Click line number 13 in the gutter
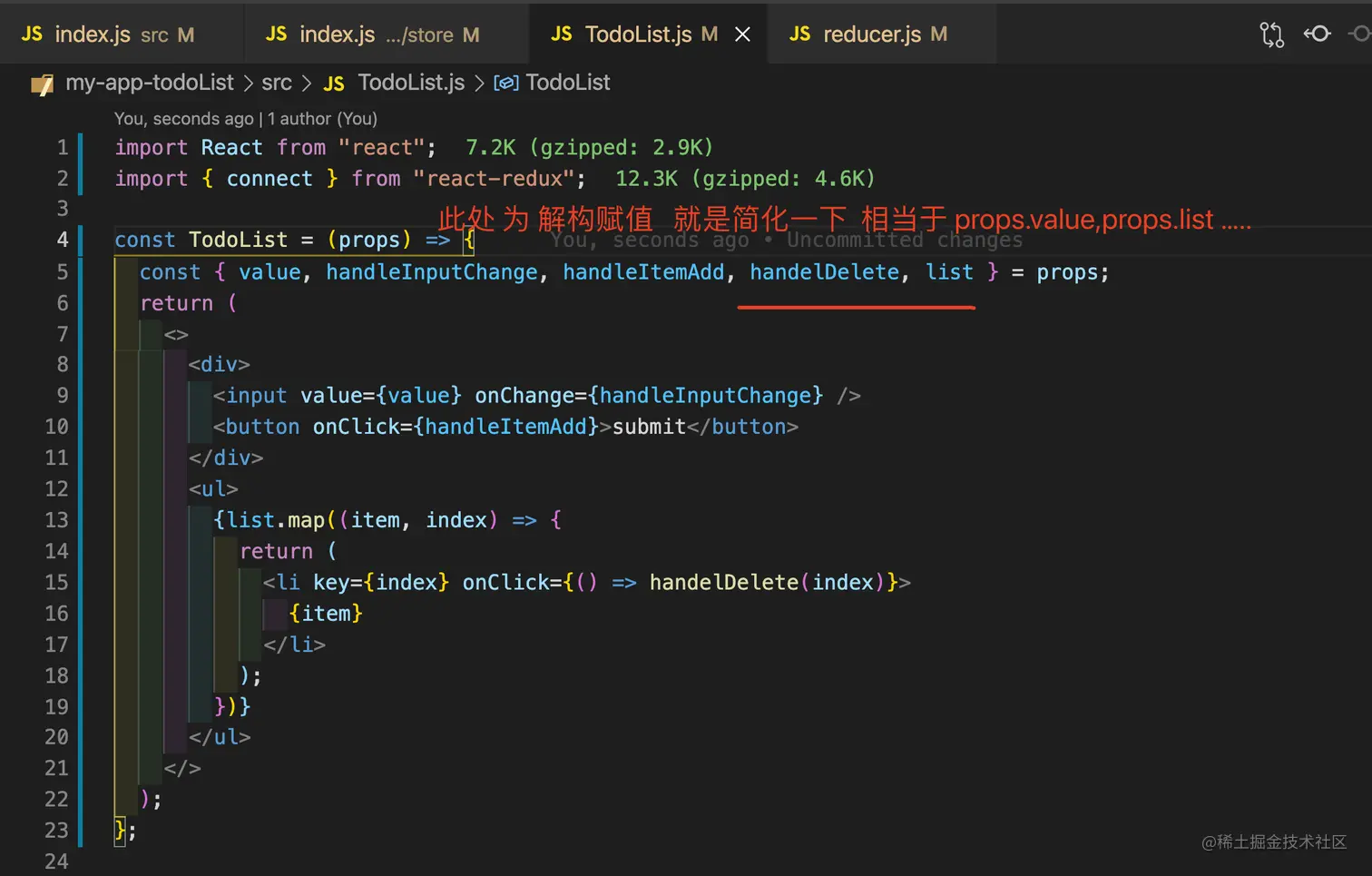 pos(56,520)
